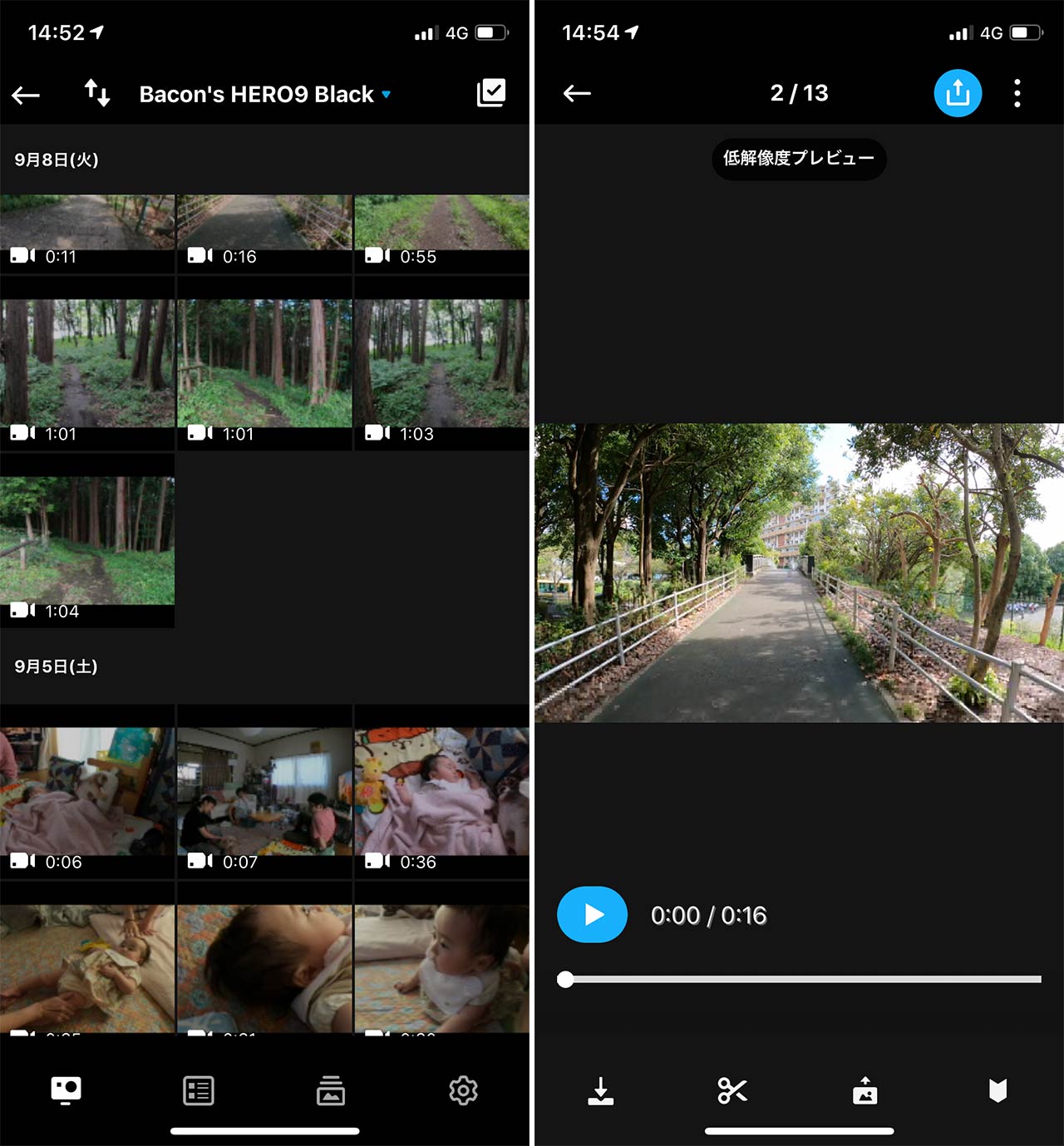Select the 9月5日(土) date header
Screen dimensions: 1064x1146
pos(57,666)
